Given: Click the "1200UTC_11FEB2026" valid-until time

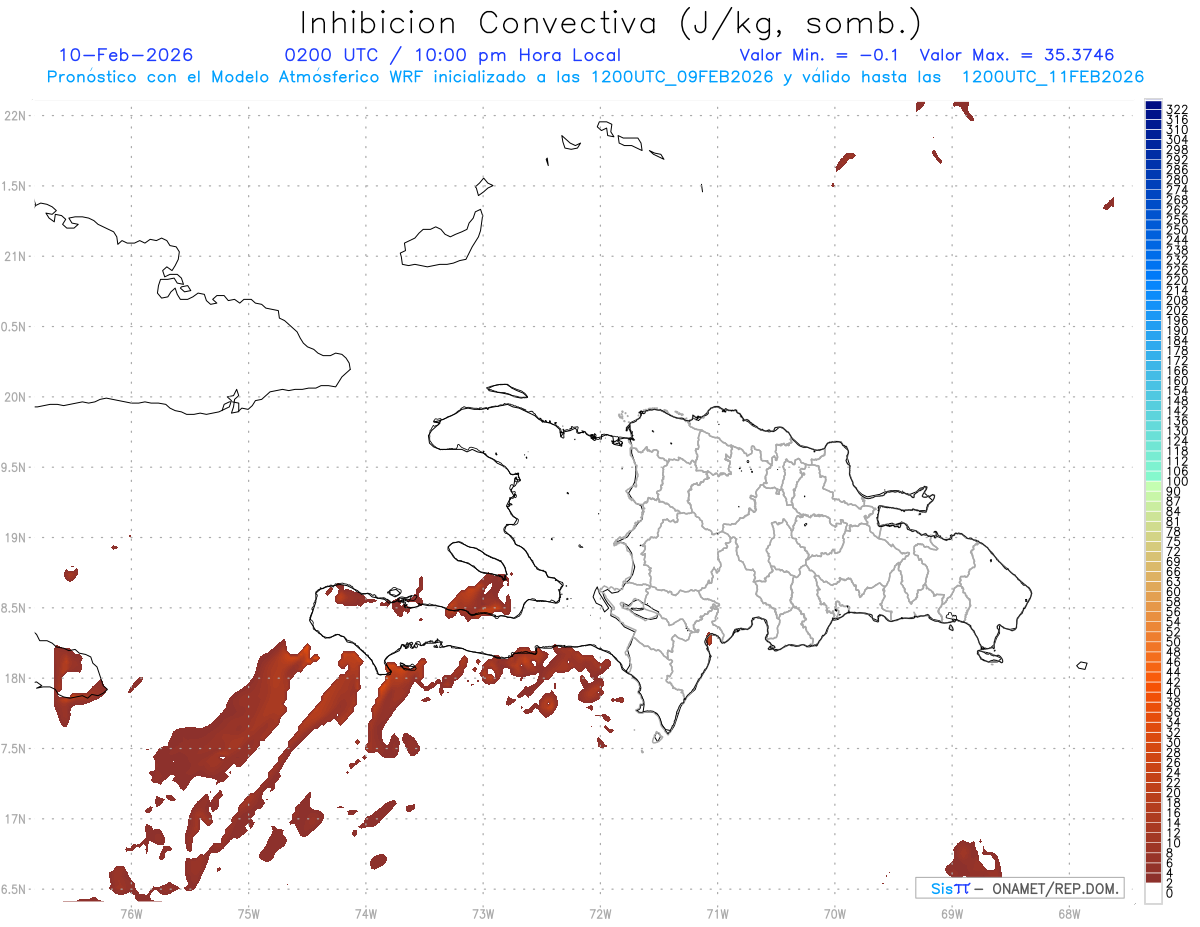Looking at the screenshot, I should pyautogui.click(x=1052, y=77).
